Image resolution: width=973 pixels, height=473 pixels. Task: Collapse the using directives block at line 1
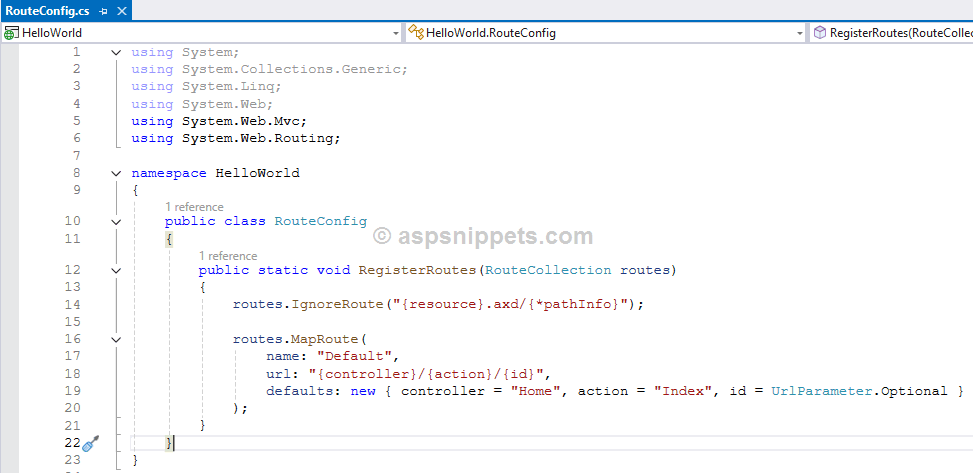click(x=116, y=53)
